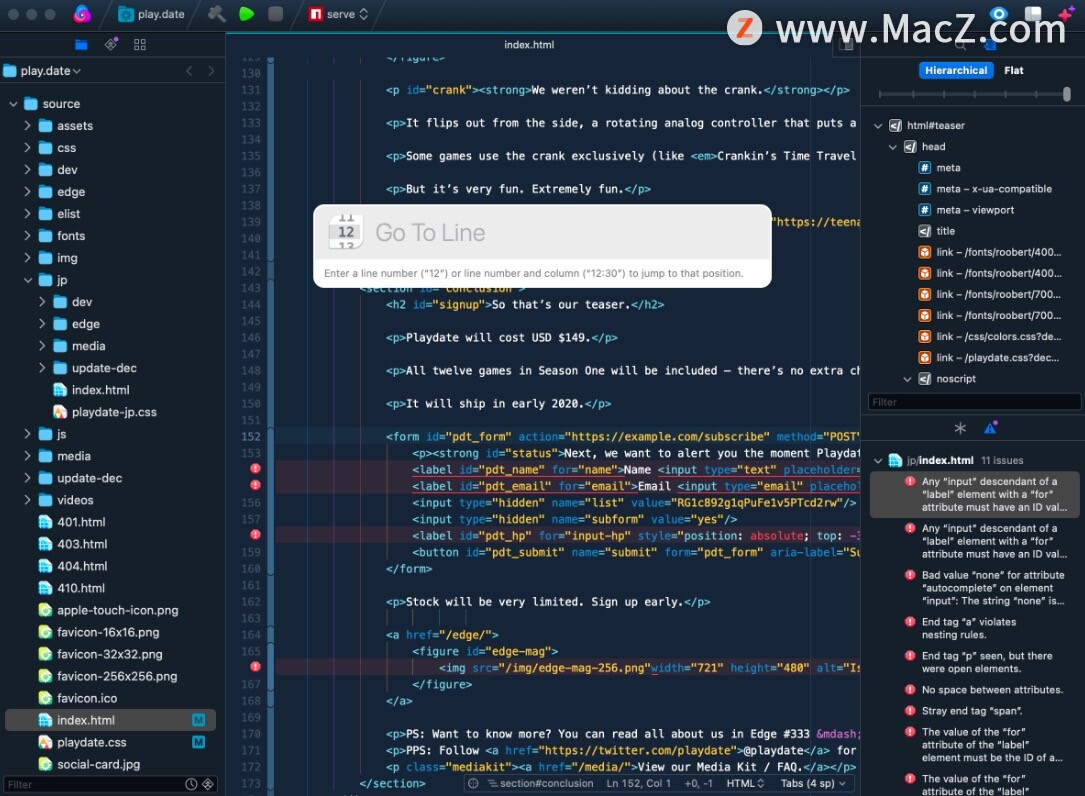Adjust the symbol depth slider
This screenshot has height=796, width=1085.
[x=1066, y=94]
